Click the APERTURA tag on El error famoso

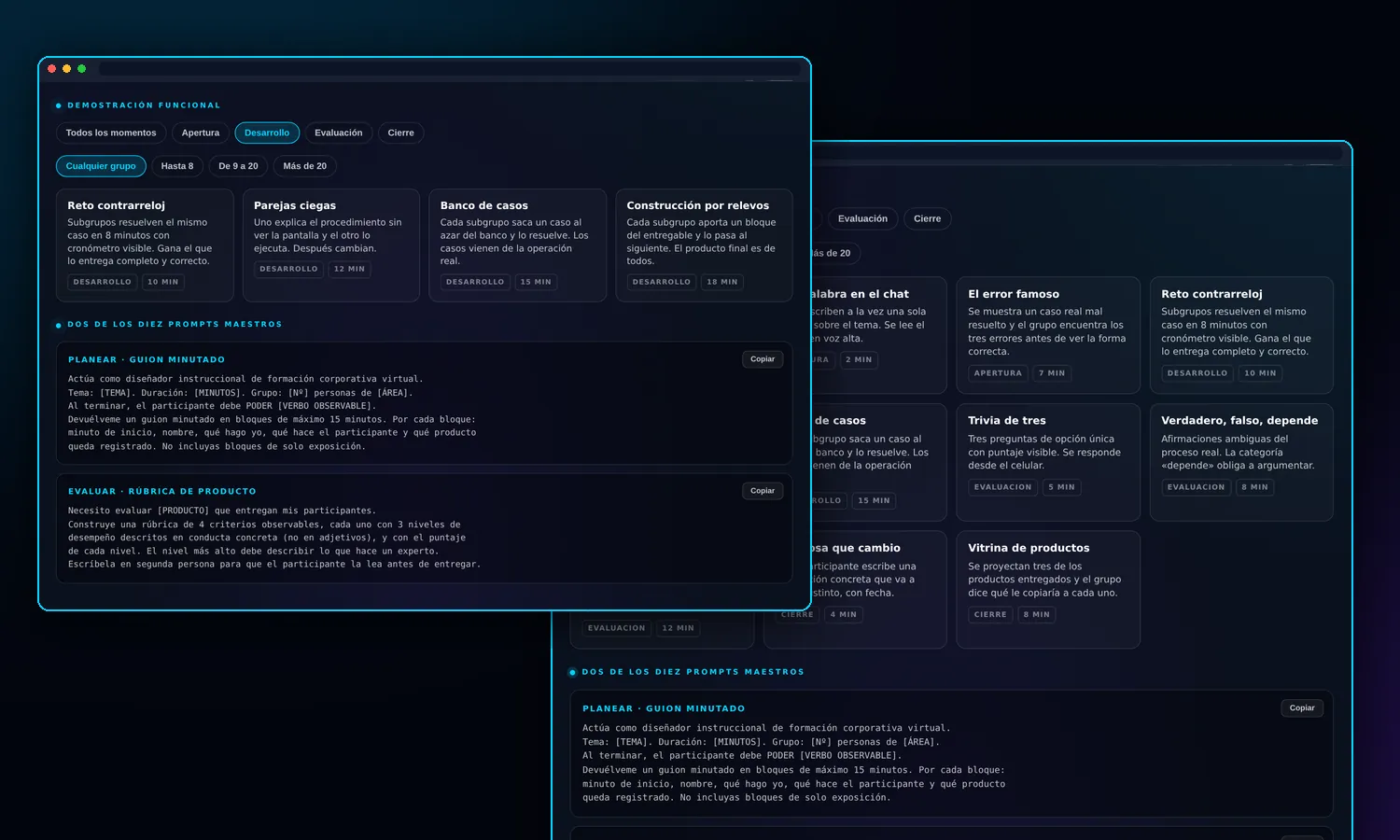pyautogui.click(x=998, y=373)
